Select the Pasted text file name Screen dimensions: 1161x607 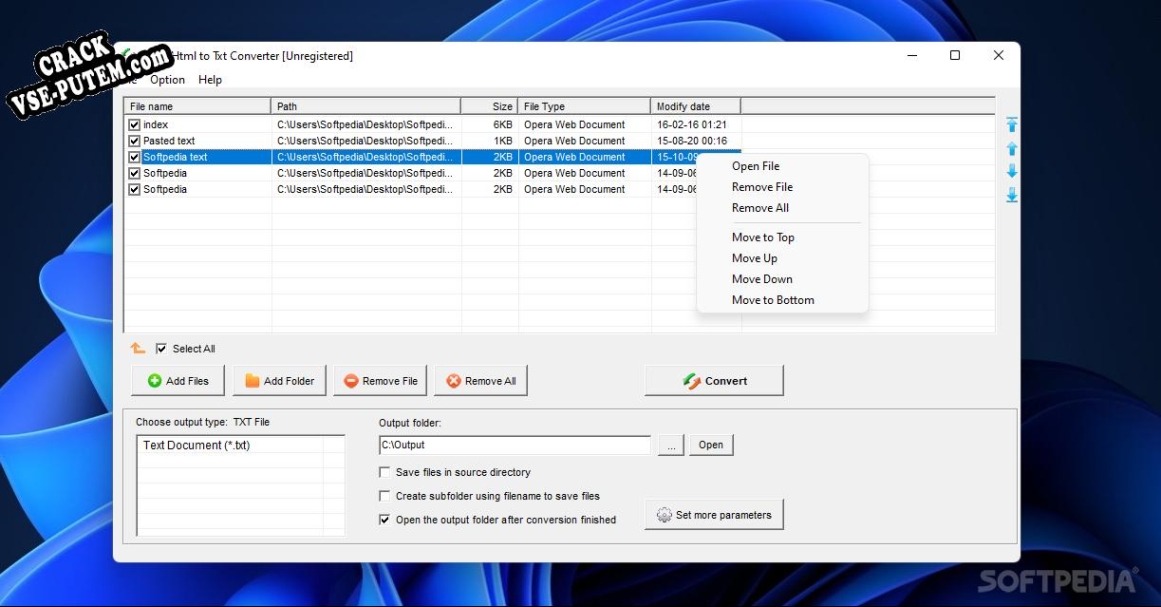coord(169,141)
